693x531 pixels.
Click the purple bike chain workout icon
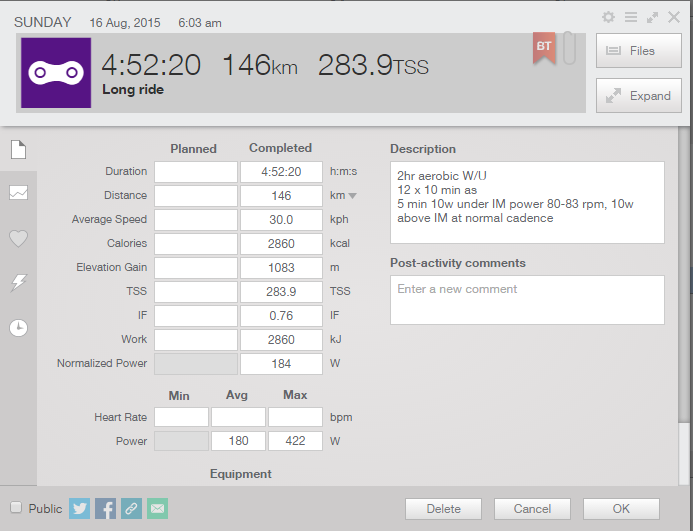tap(56, 73)
